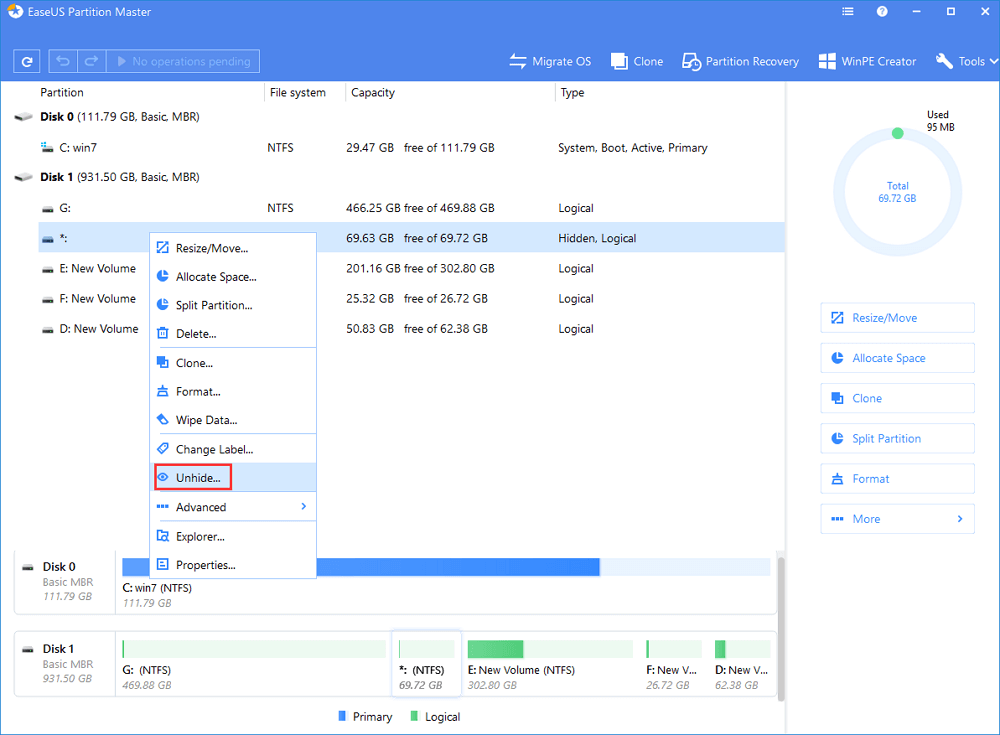Click the help question mark icon
Screen dimensions: 1000x735
click(881, 11)
